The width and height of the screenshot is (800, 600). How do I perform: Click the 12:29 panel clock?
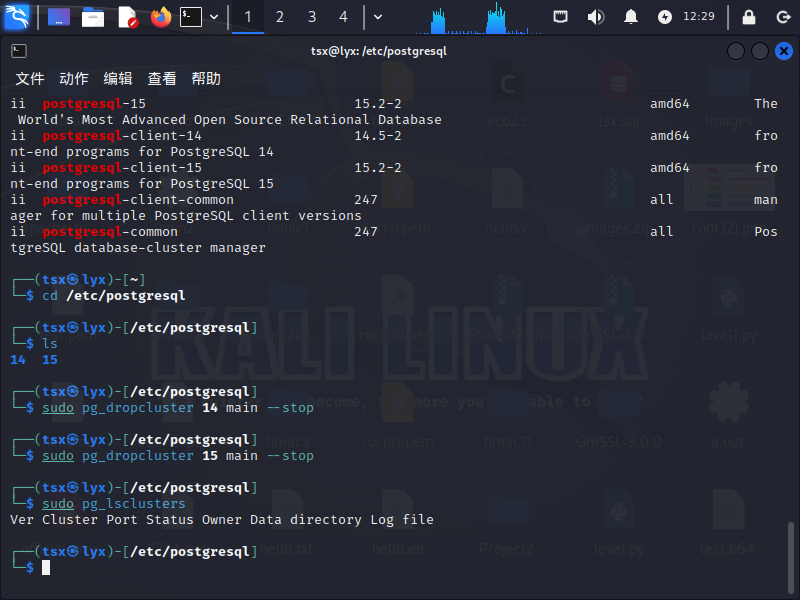click(699, 16)
